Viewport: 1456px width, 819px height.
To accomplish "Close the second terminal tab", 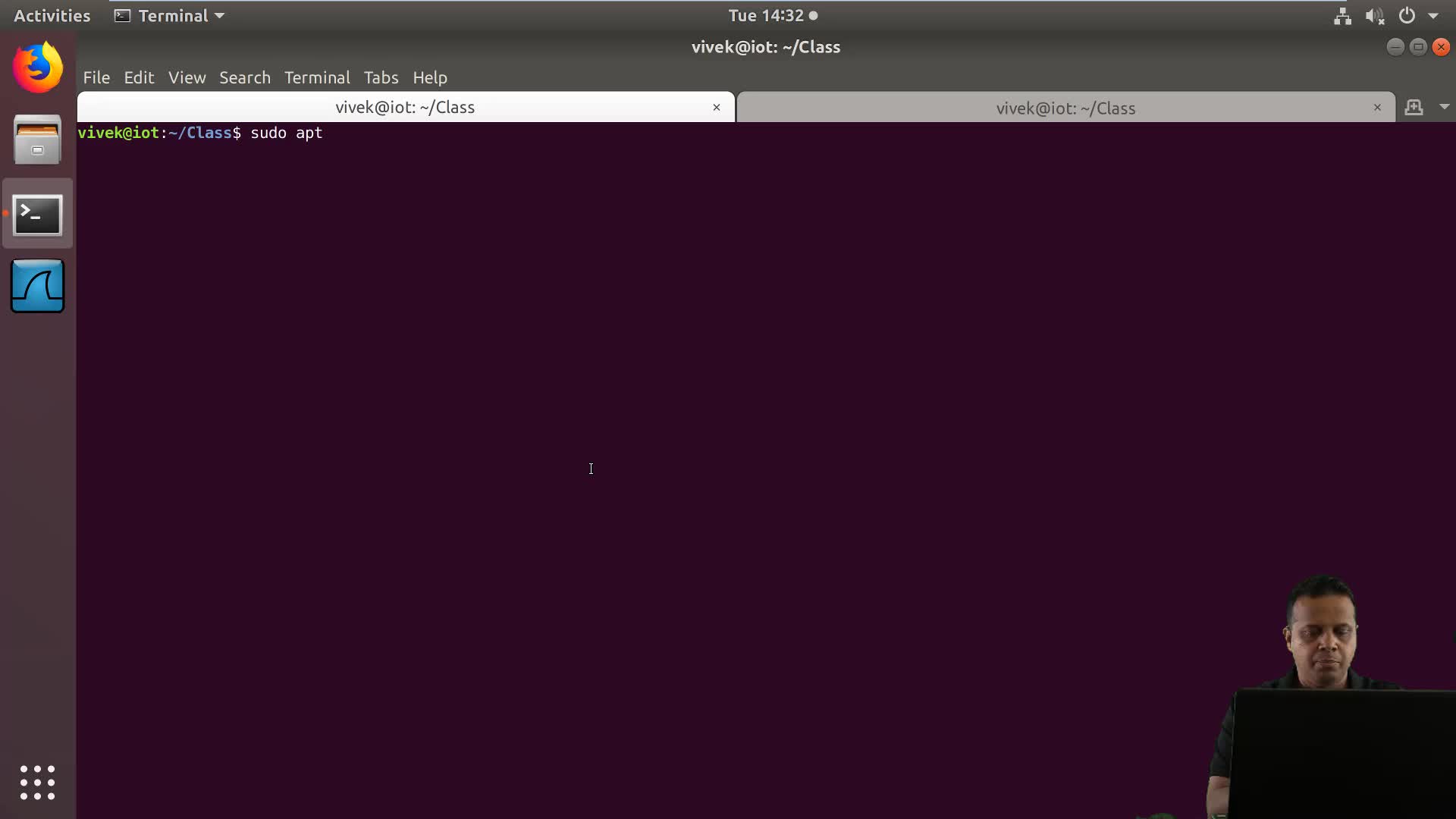I will 1377,108.
